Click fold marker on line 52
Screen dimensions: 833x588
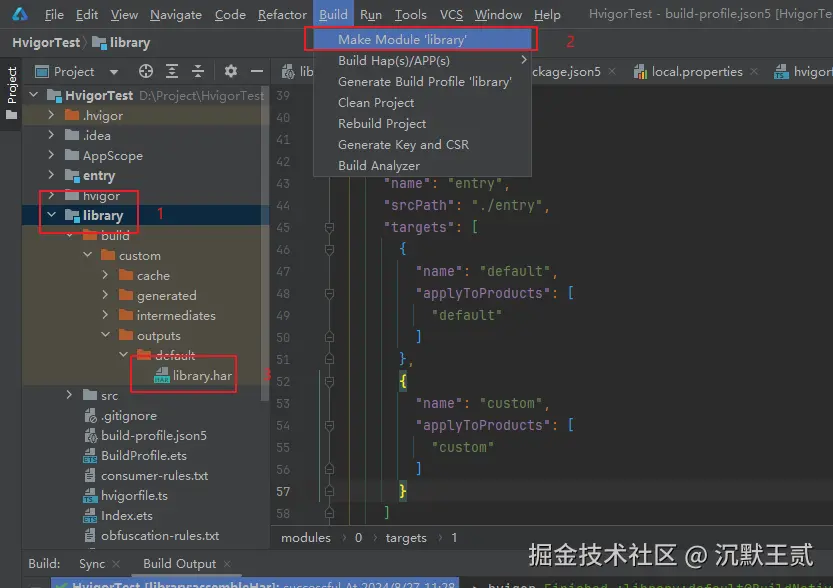tap(329, 381)
